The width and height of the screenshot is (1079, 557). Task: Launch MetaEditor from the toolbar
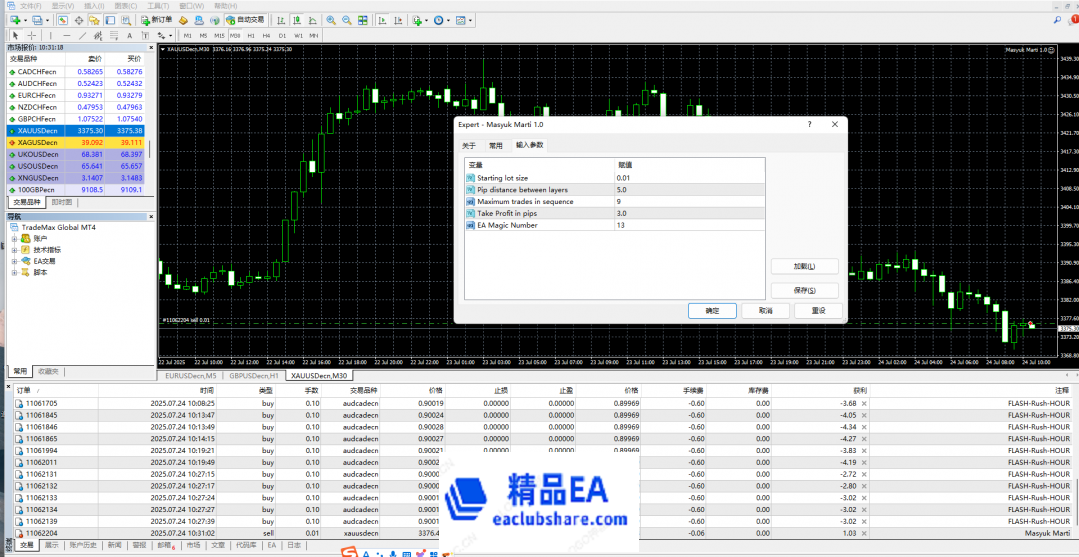(x=182, y=20)
